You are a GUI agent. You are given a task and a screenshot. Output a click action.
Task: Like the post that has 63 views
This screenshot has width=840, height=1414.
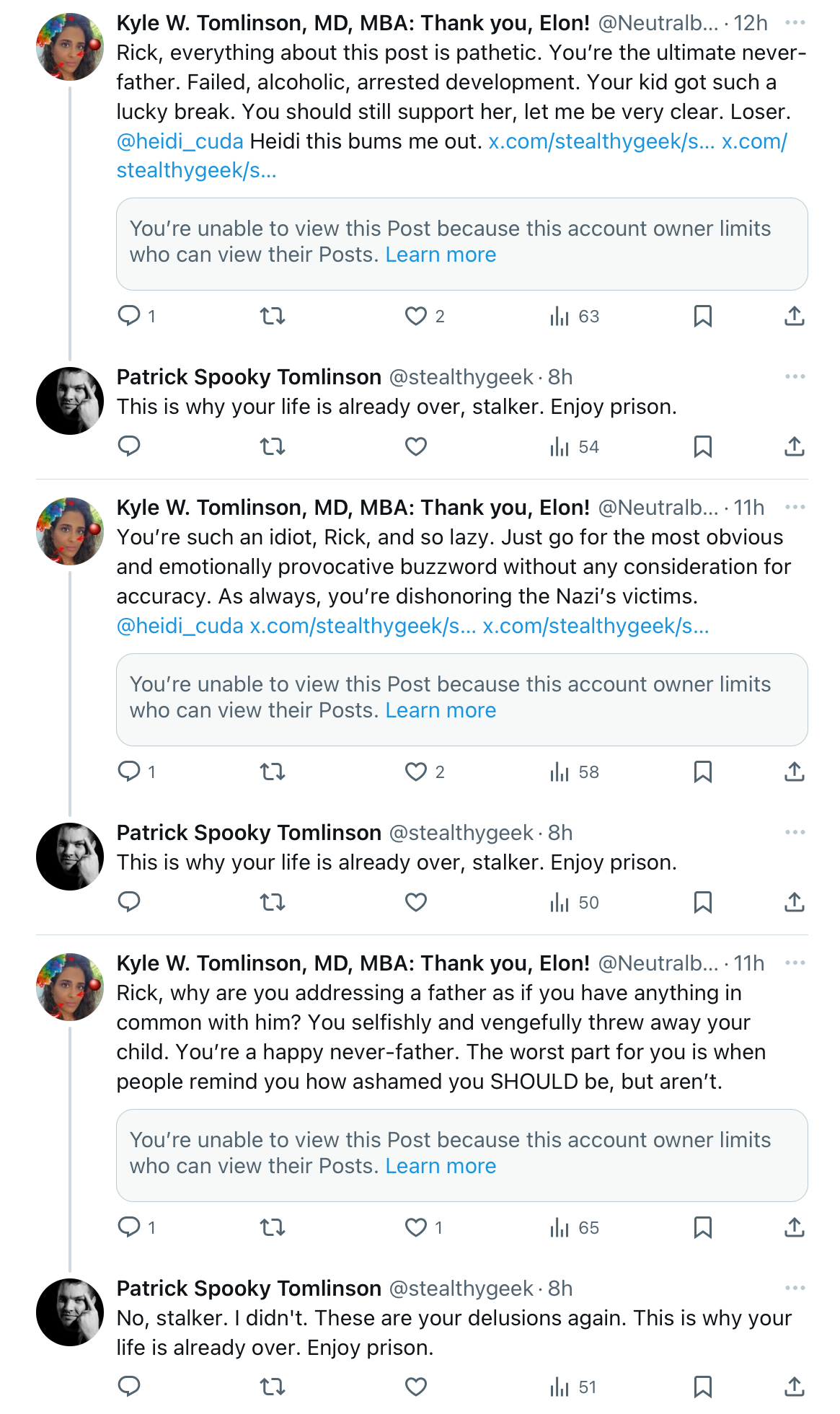point(416,316)
